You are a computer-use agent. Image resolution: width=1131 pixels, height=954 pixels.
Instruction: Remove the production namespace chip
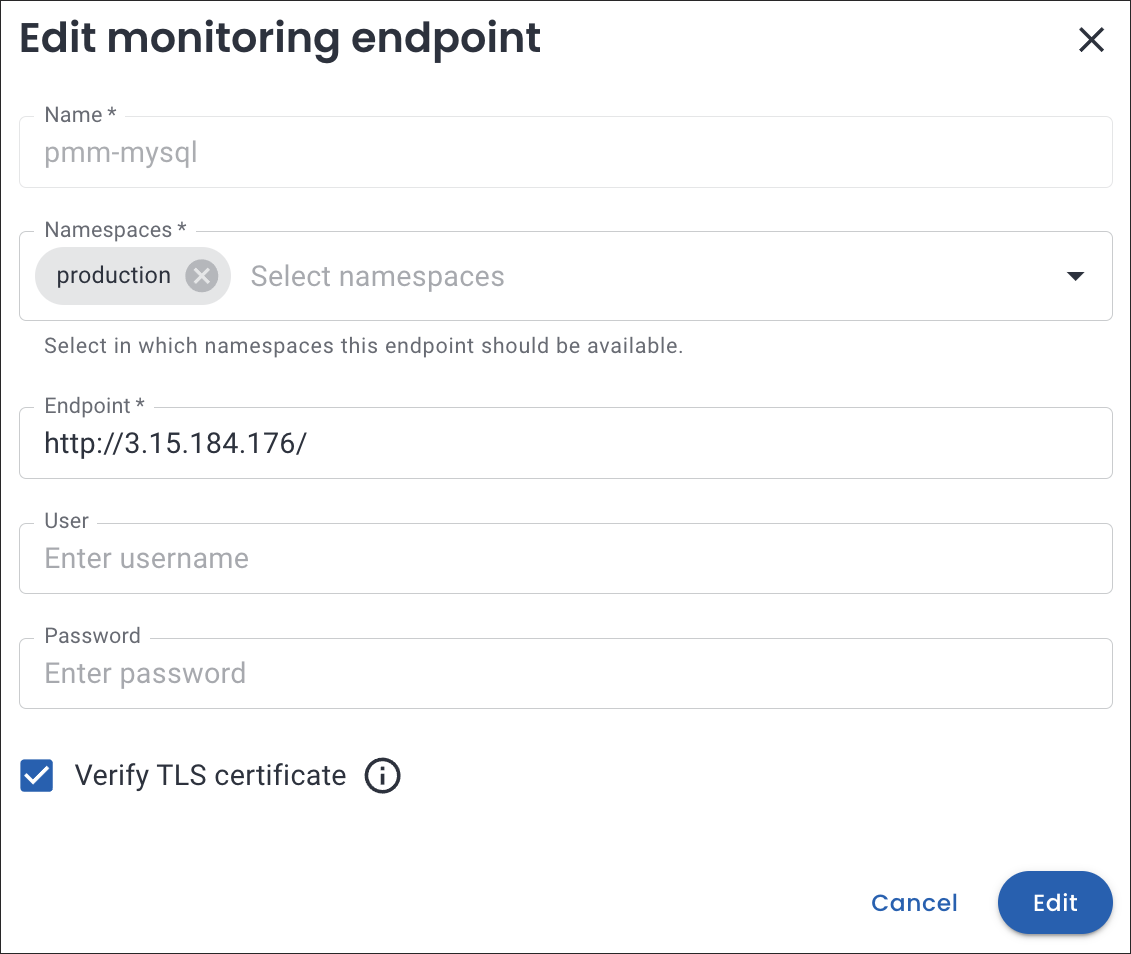coord(201,276)
